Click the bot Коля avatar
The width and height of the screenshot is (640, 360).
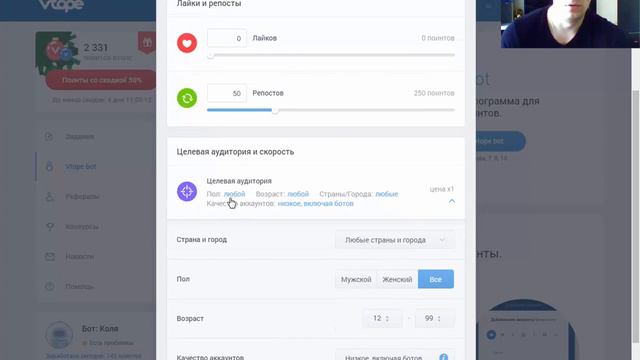(59, 335)
